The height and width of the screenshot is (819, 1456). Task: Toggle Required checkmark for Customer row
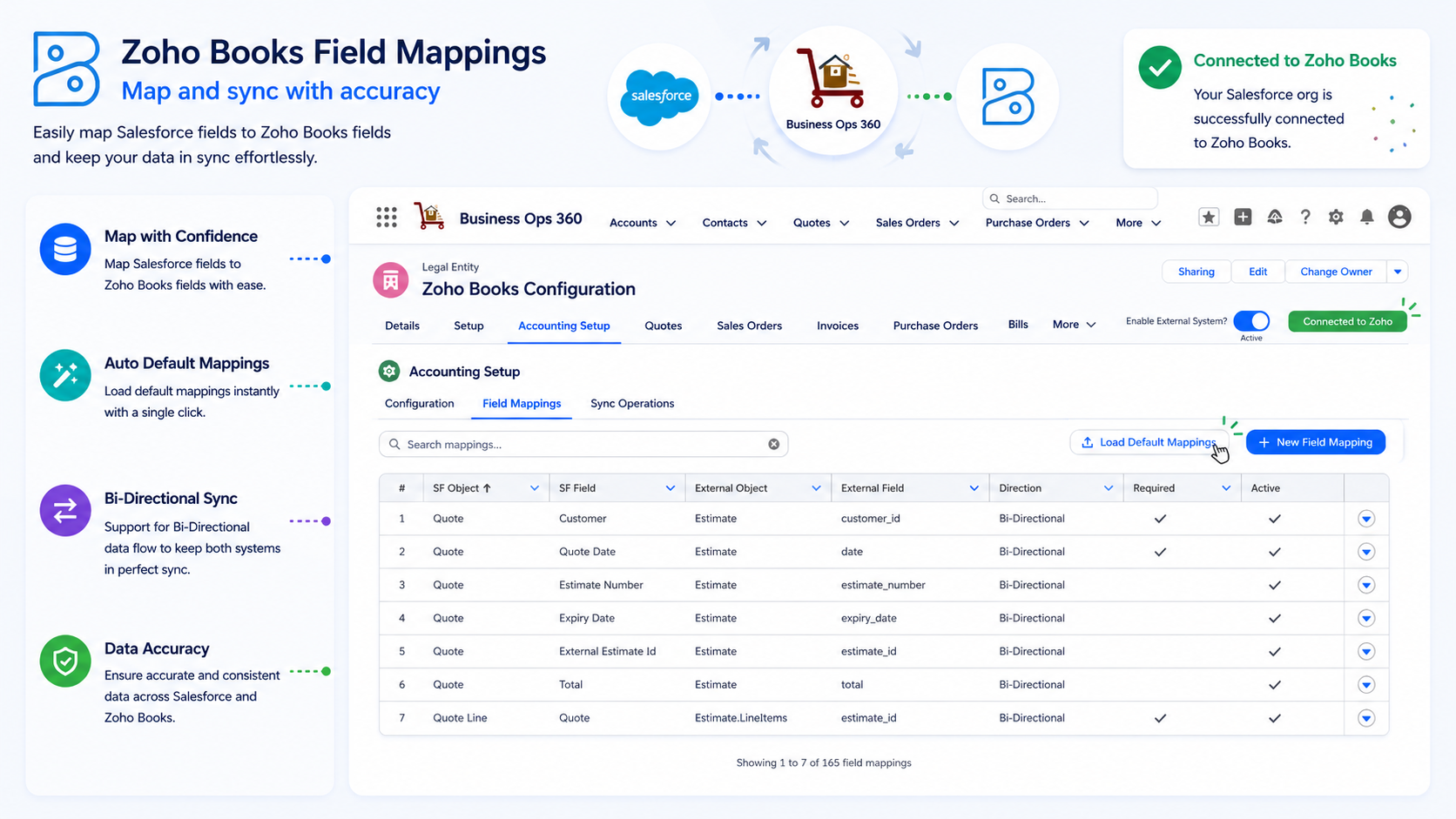pyautogui.click(x=1160, y=519)
